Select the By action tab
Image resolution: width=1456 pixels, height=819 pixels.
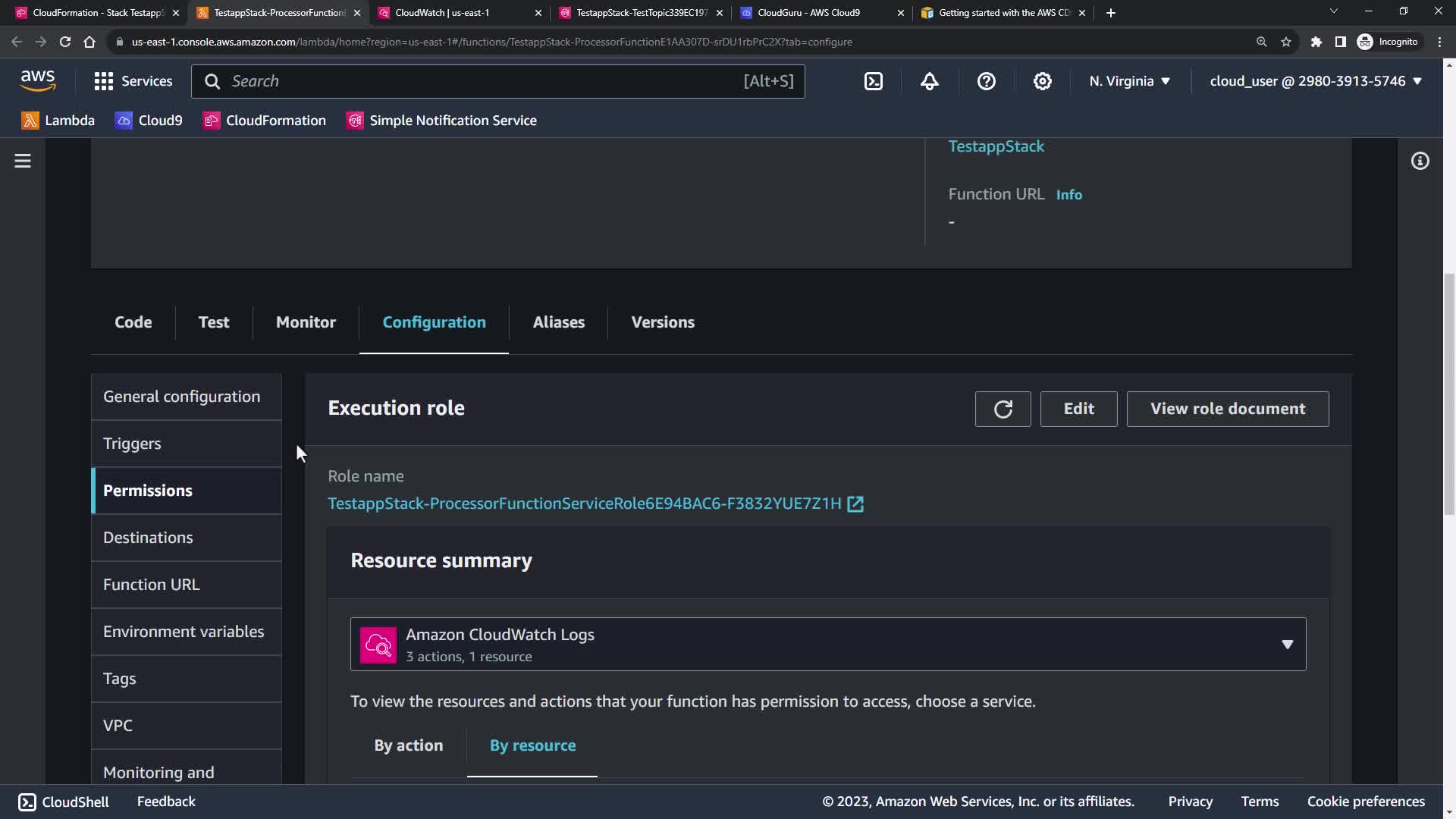408,745
